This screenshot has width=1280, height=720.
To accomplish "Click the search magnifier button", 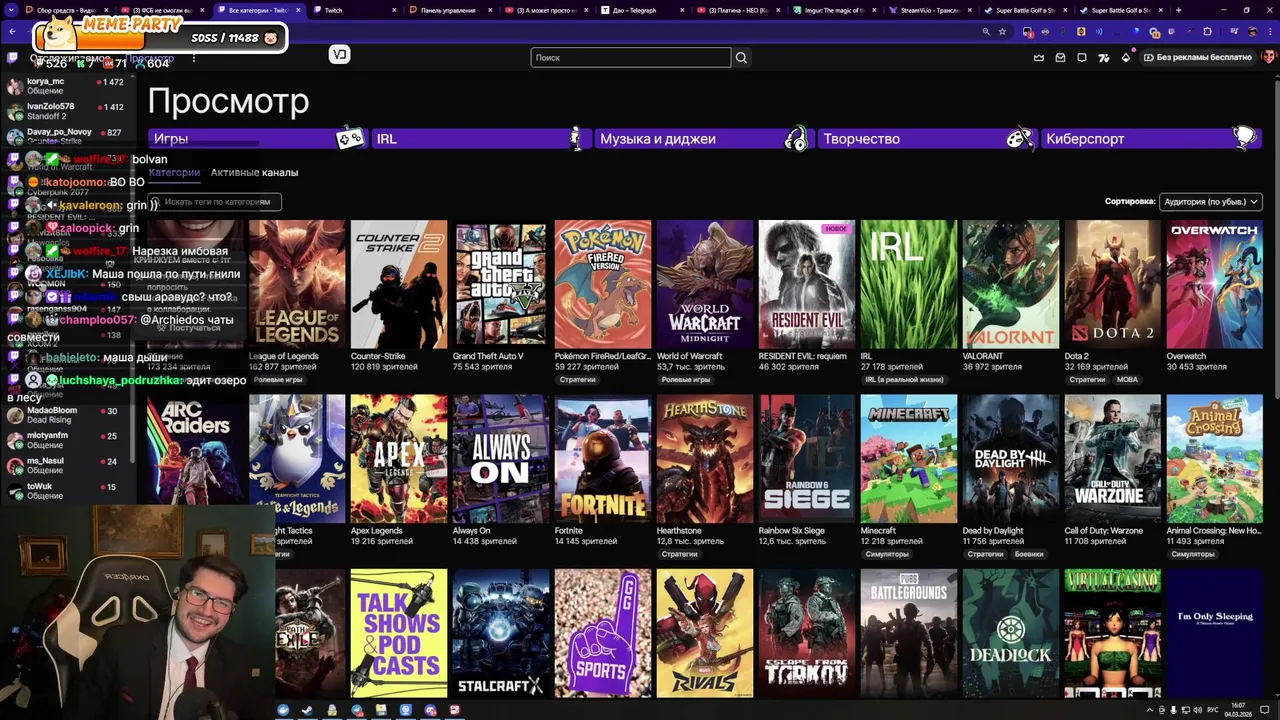I will tap(741, 58).
